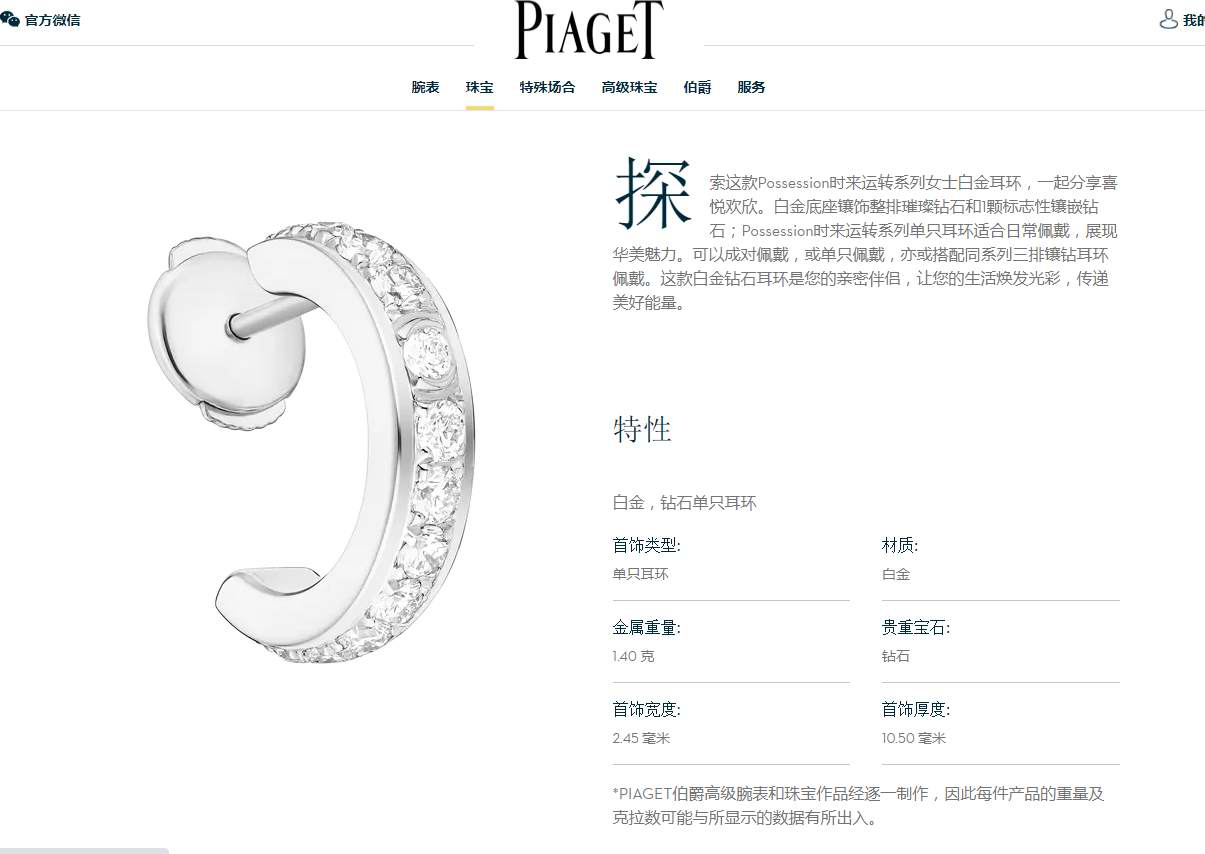Open the 伯爵 menu
Viewport: 1205px width, 854px height.
tap(697, 87)
